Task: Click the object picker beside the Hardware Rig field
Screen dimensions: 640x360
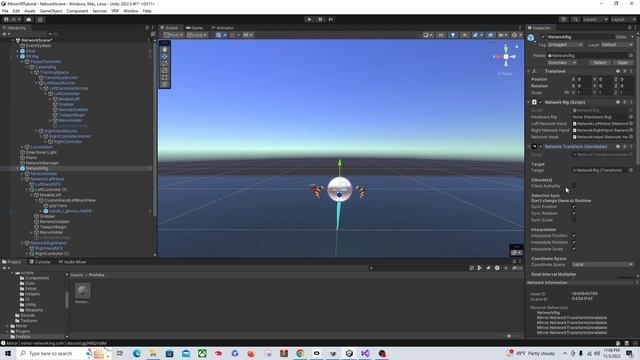Action: [631, 117]
